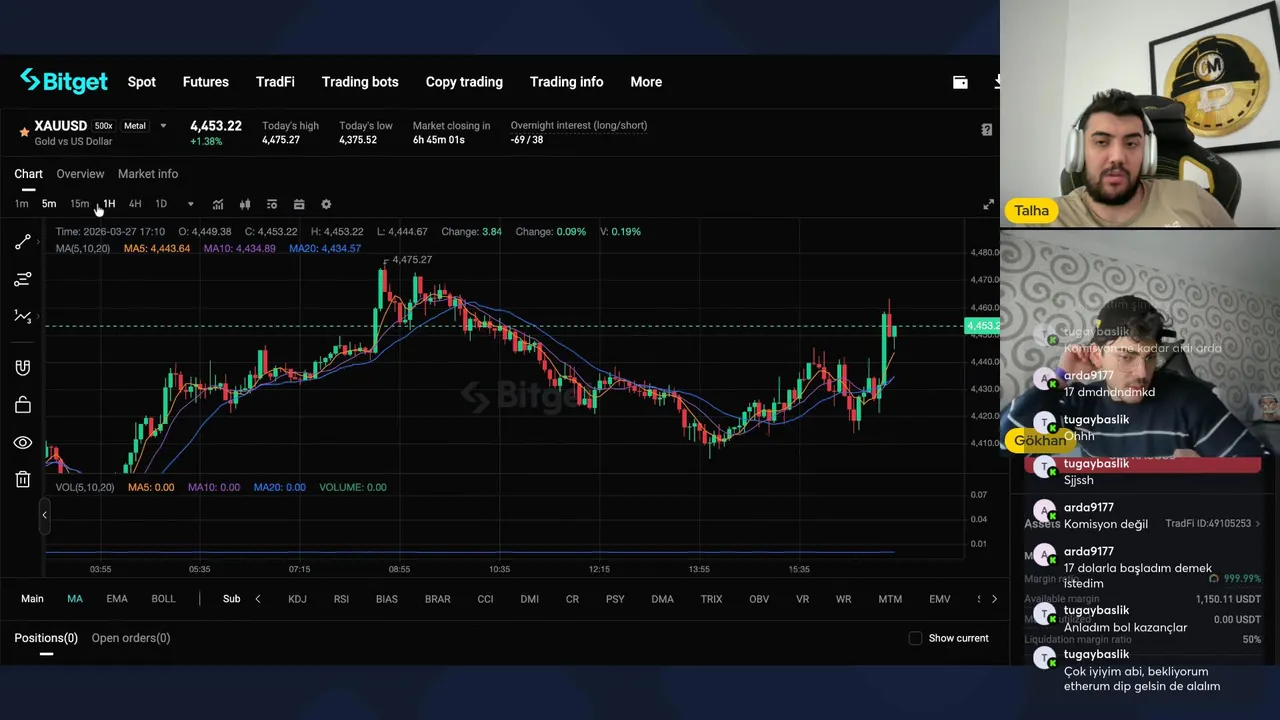Open the More menu in navigation
The width and height of the screenshot is (1280, 720).
coord(646,82)
